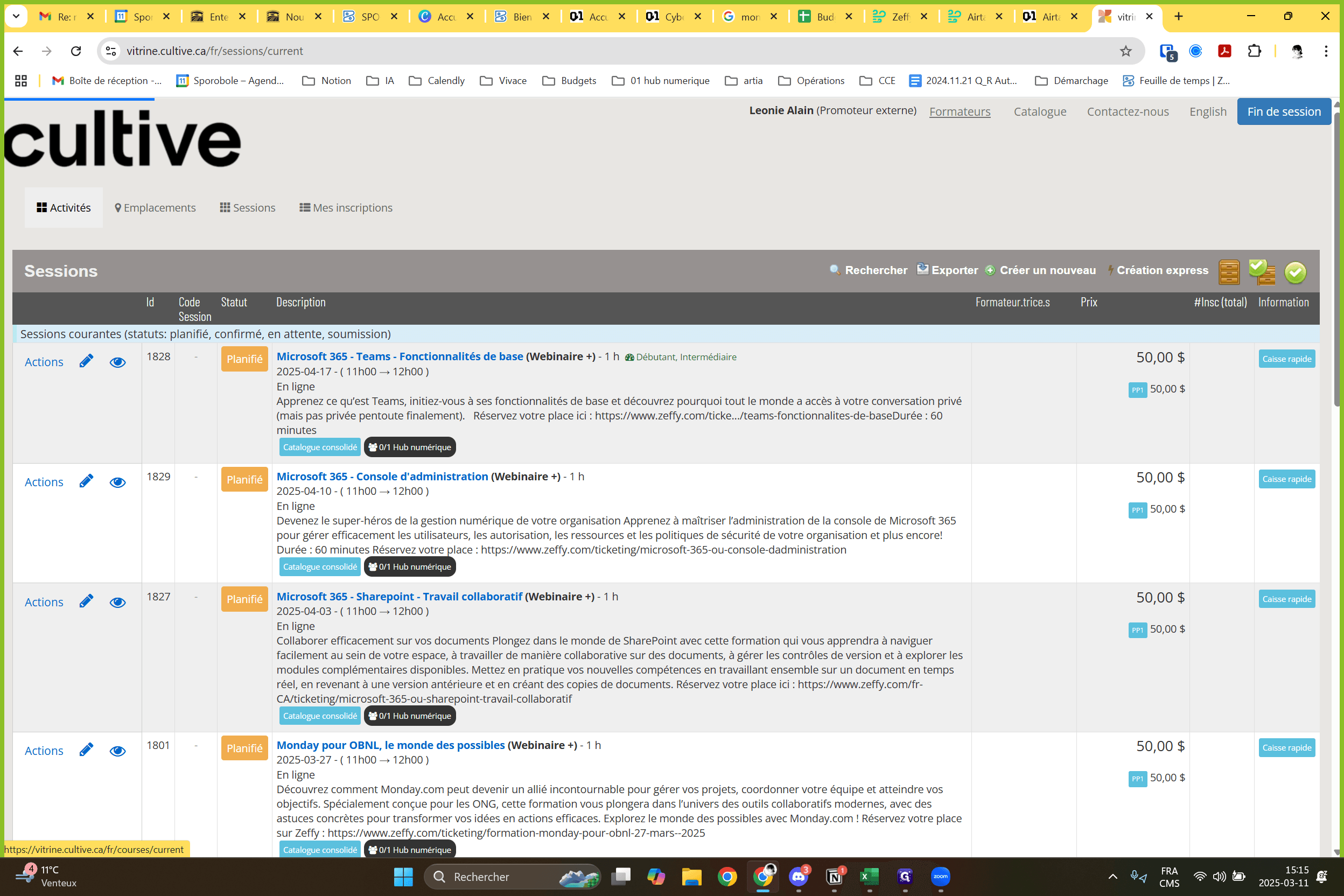Viewport: 1344px width, 896px height.
Task: Open the Gmail 'Re:' browser tab
Action: click(67, 17)
